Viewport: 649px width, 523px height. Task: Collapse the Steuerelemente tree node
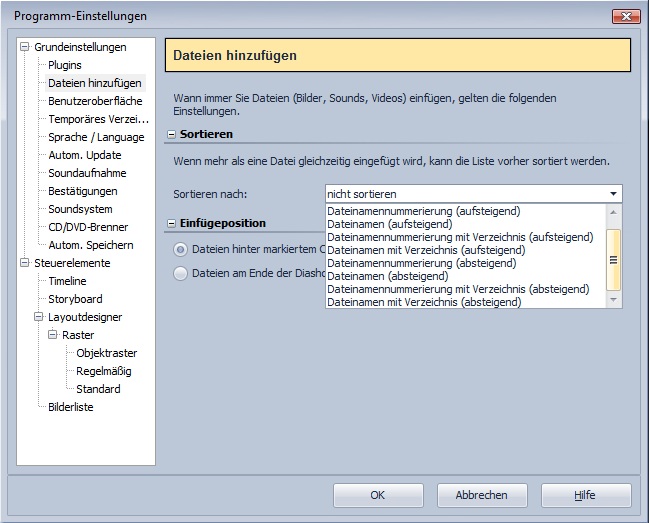(25, 263)
